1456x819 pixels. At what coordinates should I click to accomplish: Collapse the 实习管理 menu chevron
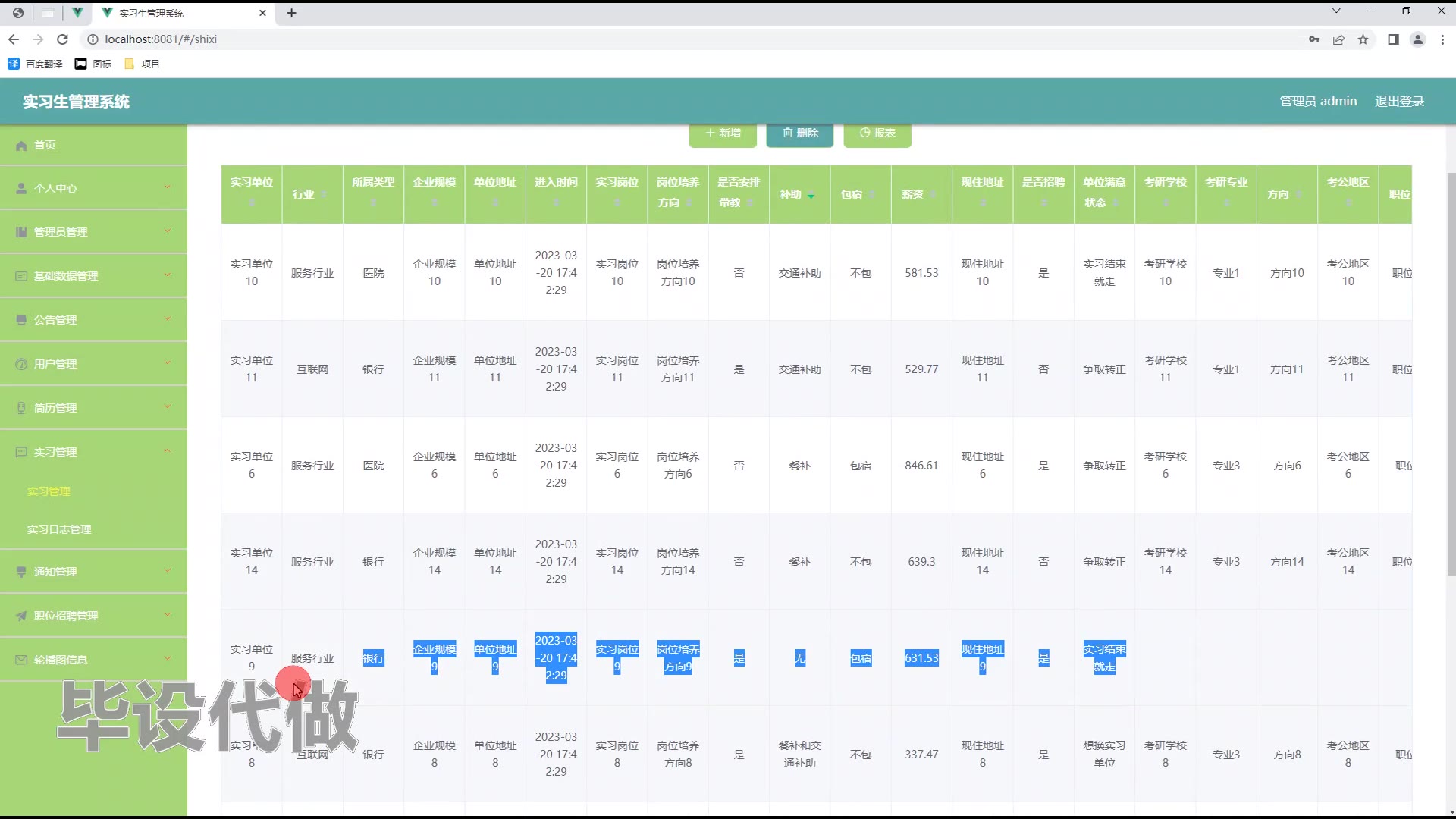click(x=168, y=451)
